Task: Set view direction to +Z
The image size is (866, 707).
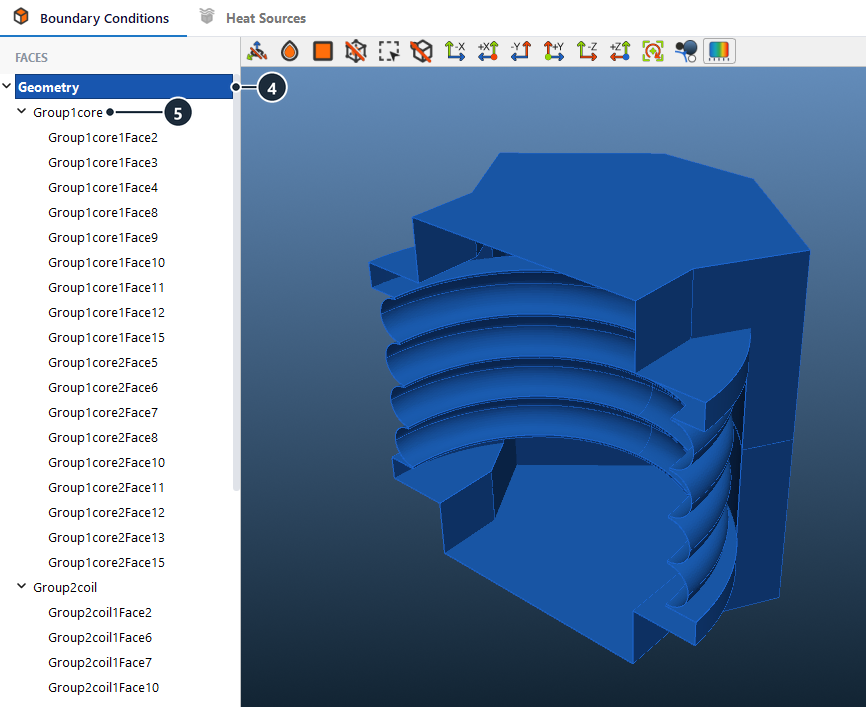Action: coord(620,51)
